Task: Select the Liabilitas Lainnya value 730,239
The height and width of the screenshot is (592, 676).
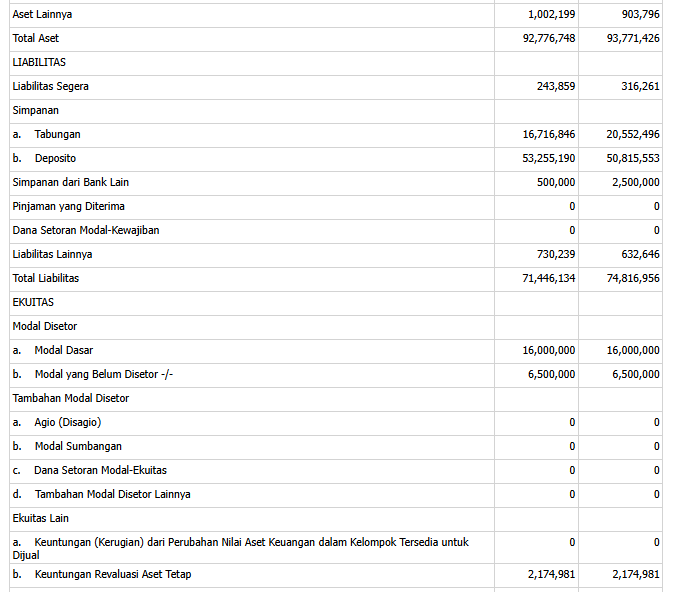Action: coord(555,254)
